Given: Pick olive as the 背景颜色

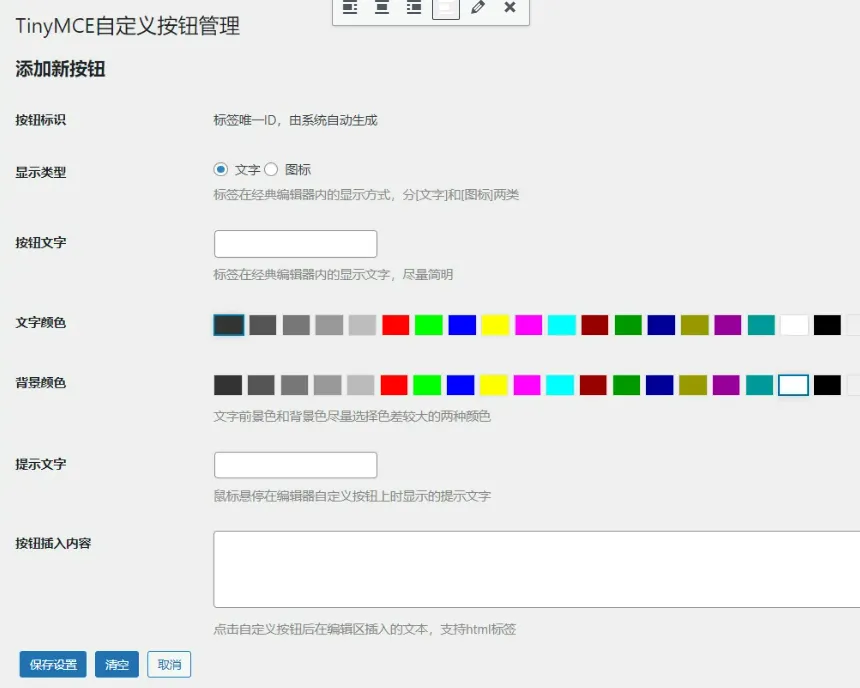Looking at the screenshot, I should (693, 385).
